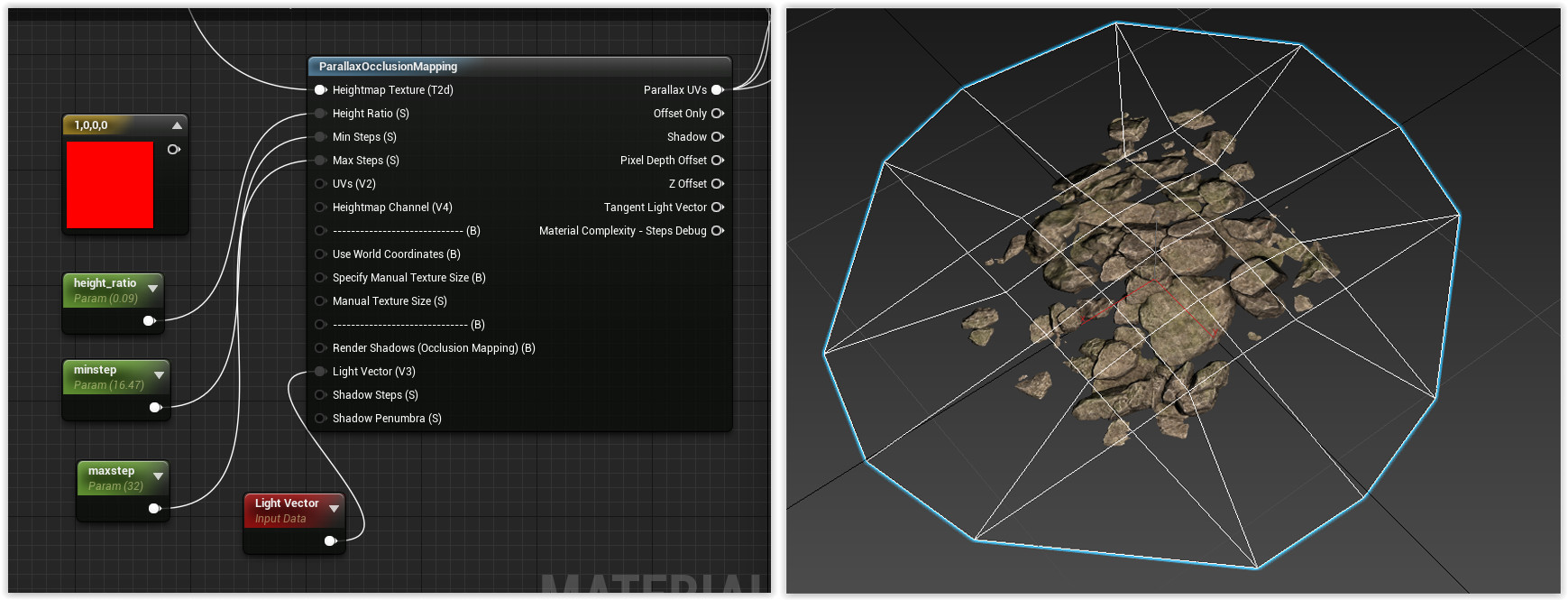Click the Shadow output pin

pos(717,137)
